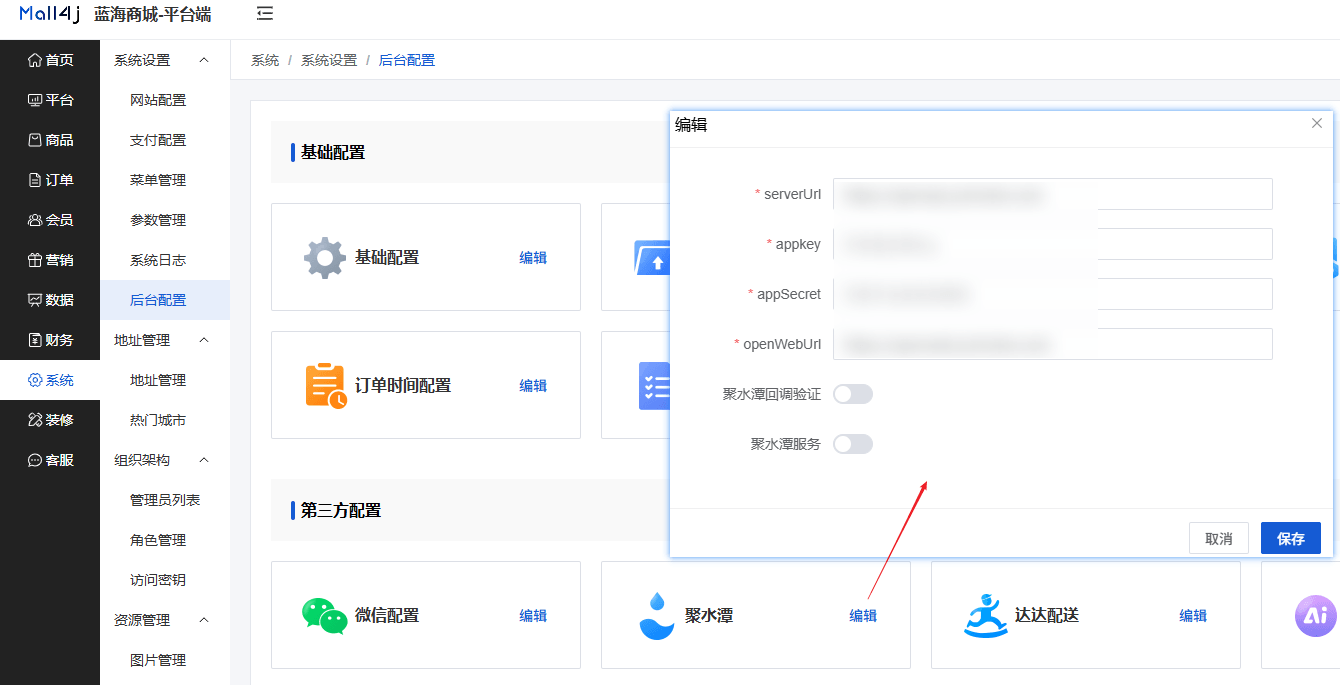Click the 后台配置 breadcrumb text

pyautogui.click(x=407, y=60)
